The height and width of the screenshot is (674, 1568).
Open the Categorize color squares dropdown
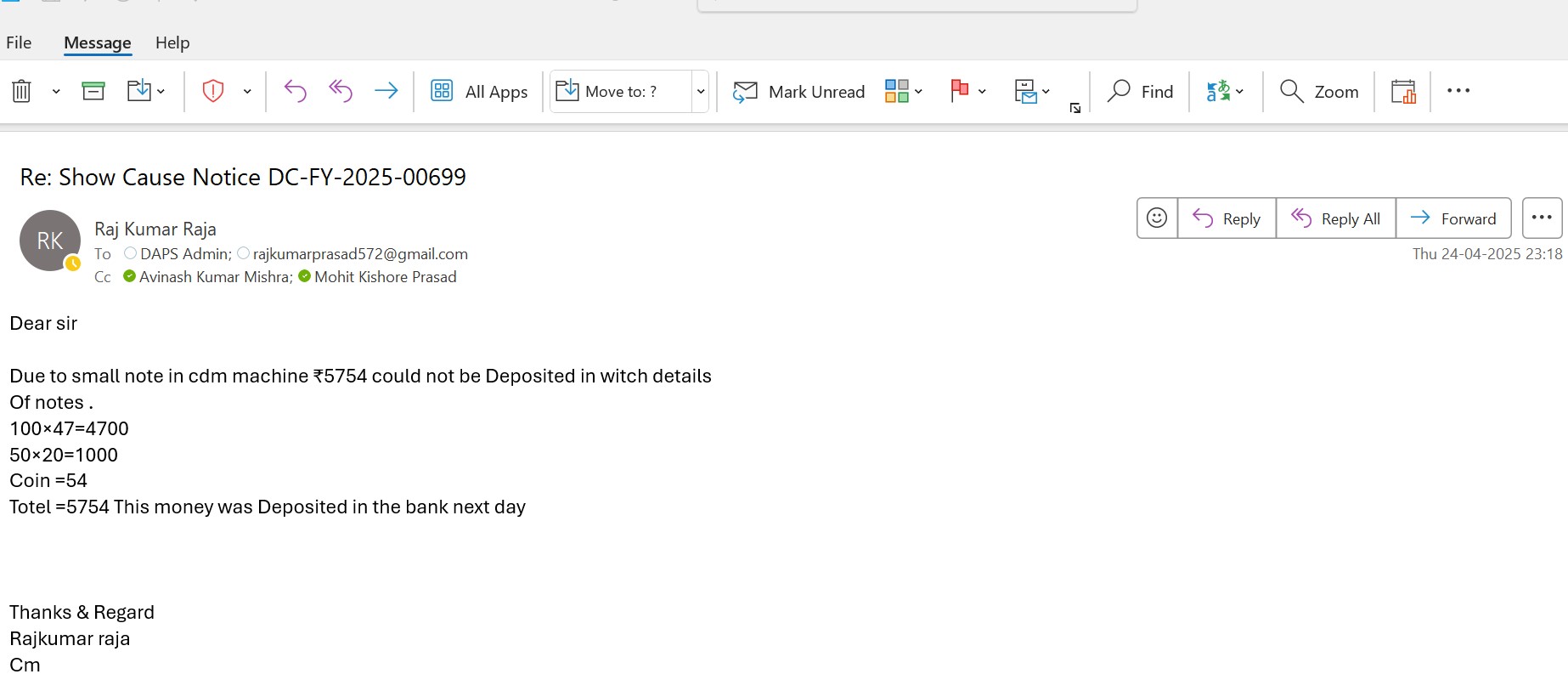point(903,91)
